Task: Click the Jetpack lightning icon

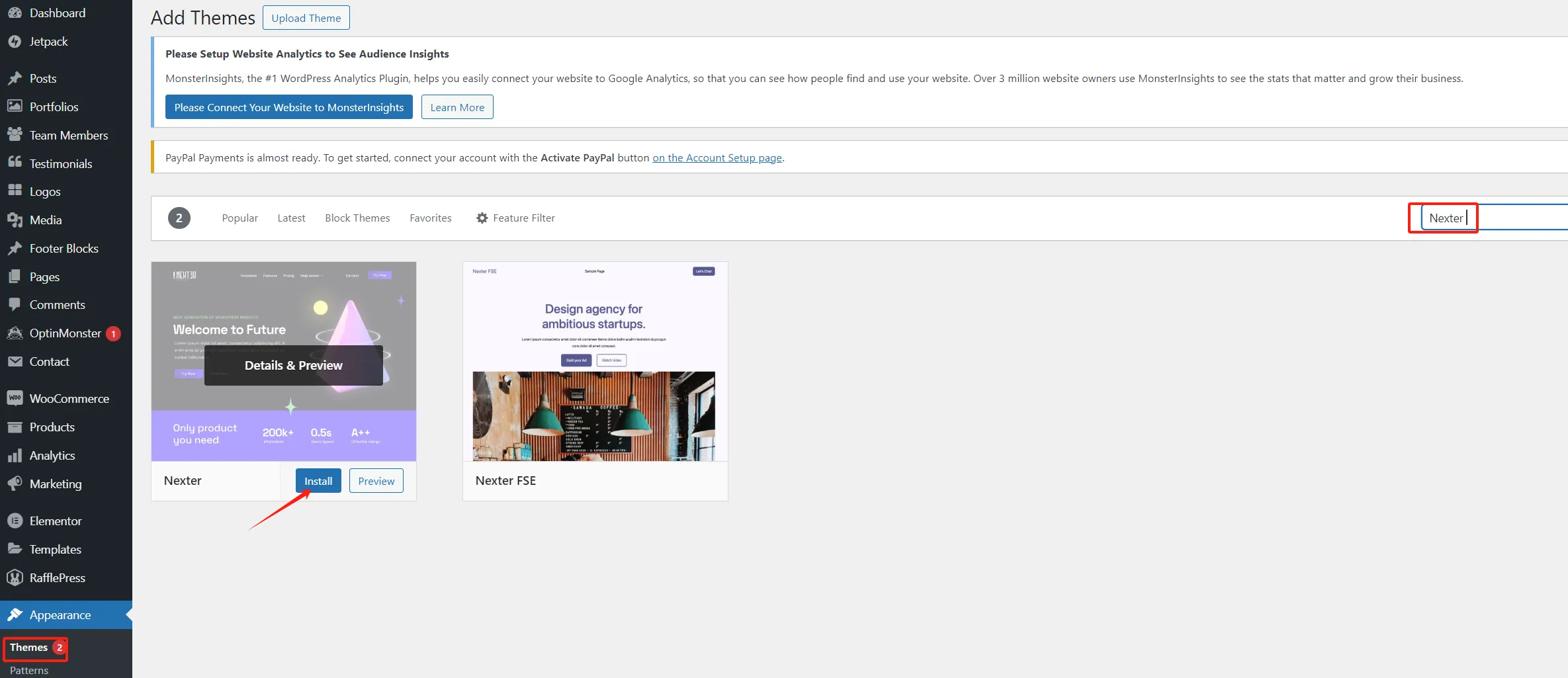Action: click(15, 41)
